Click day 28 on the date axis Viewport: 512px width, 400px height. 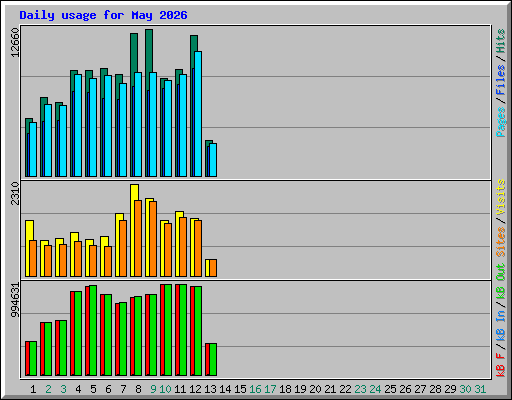(x=435, y=389)
